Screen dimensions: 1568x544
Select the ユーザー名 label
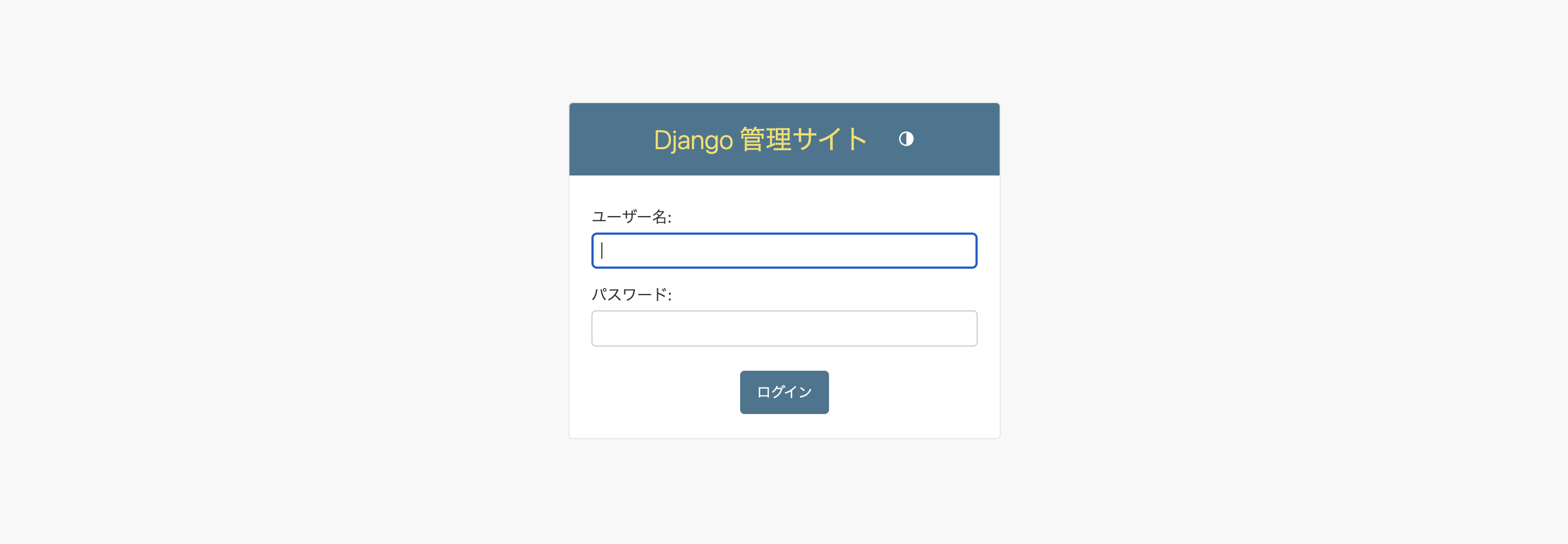click(632, 216)
